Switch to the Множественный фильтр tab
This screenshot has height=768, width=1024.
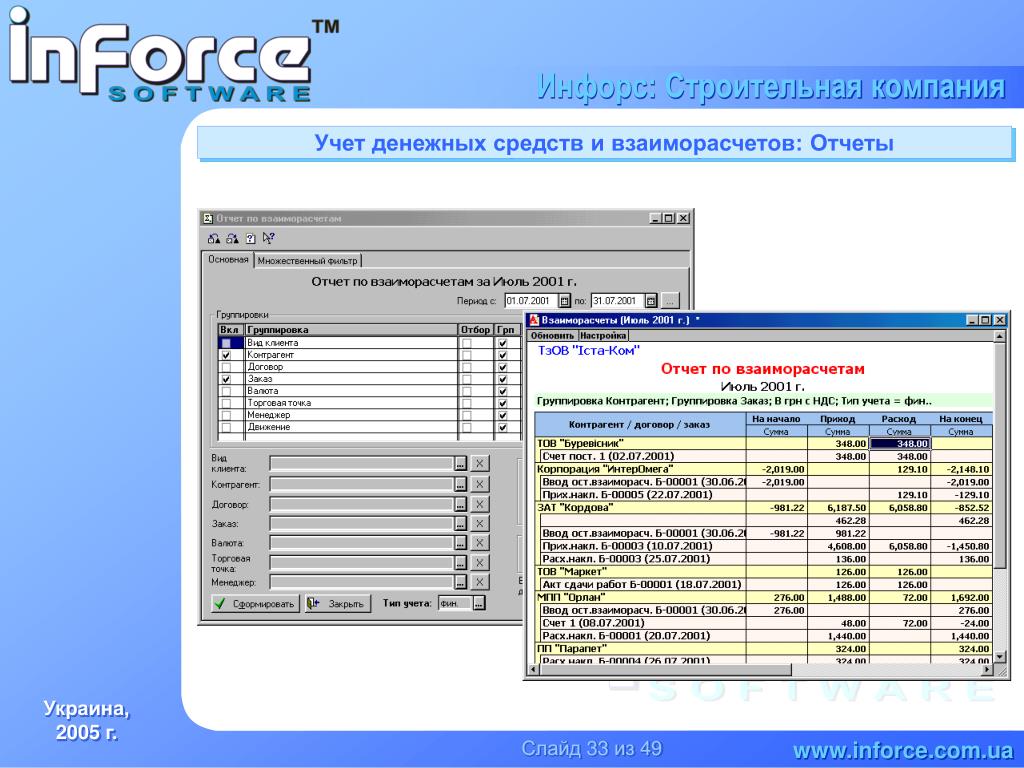308,261
